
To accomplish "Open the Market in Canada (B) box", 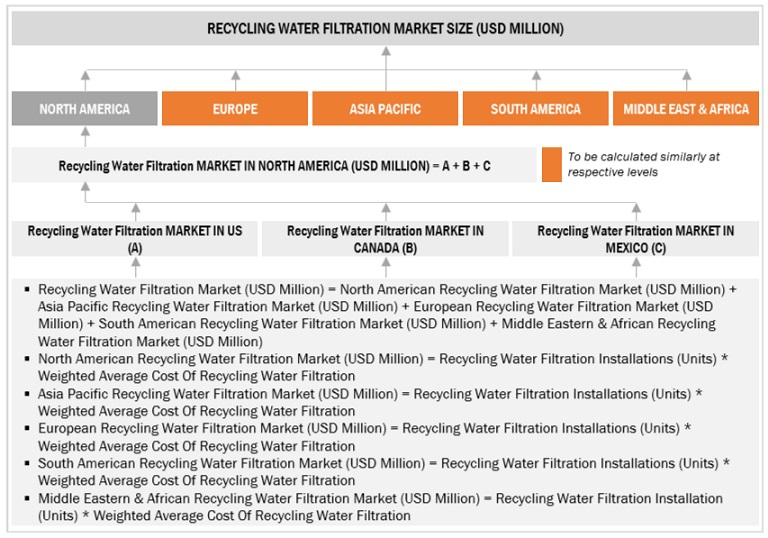I will 385,238.
